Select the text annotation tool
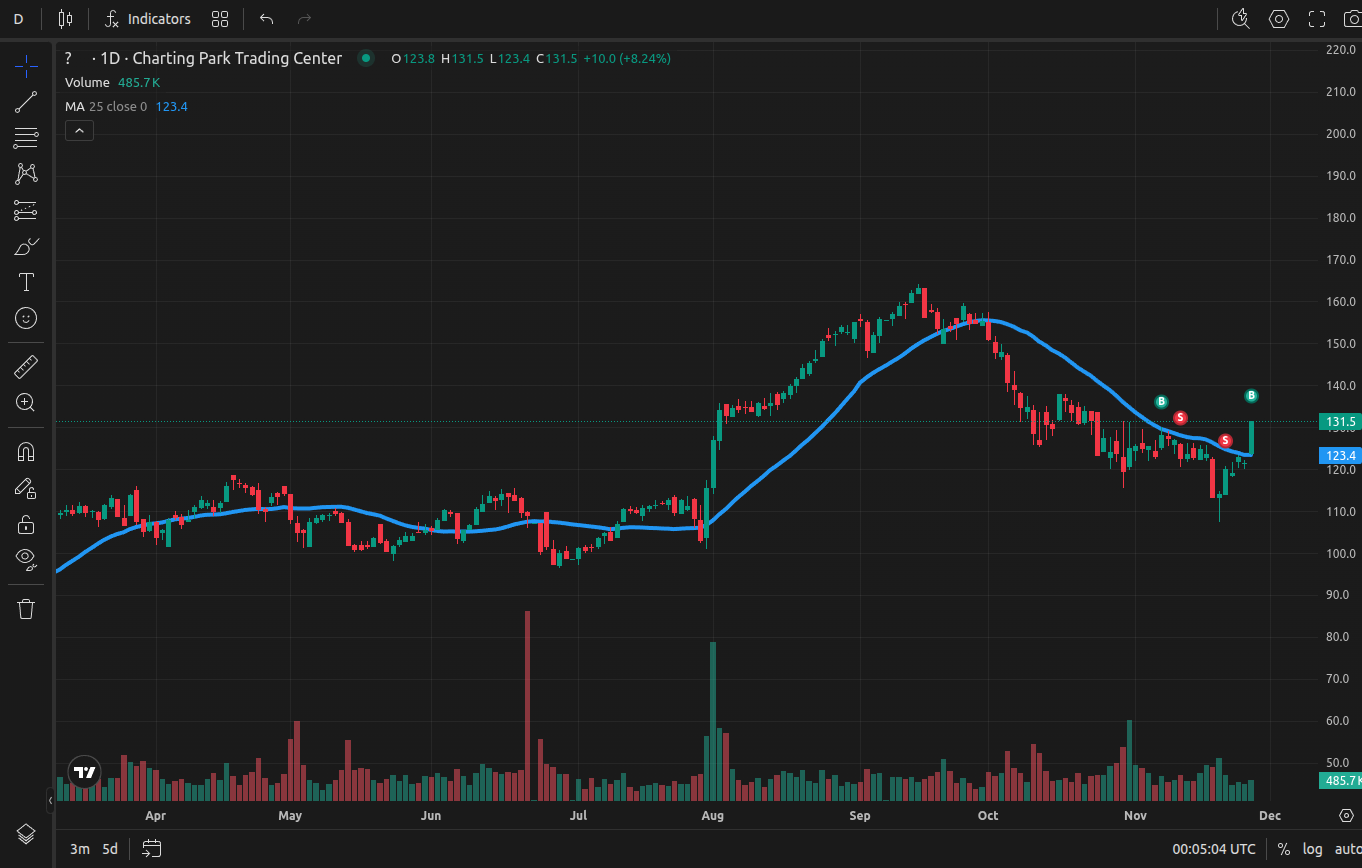The image size is (1362, 868). pos(26,282)
